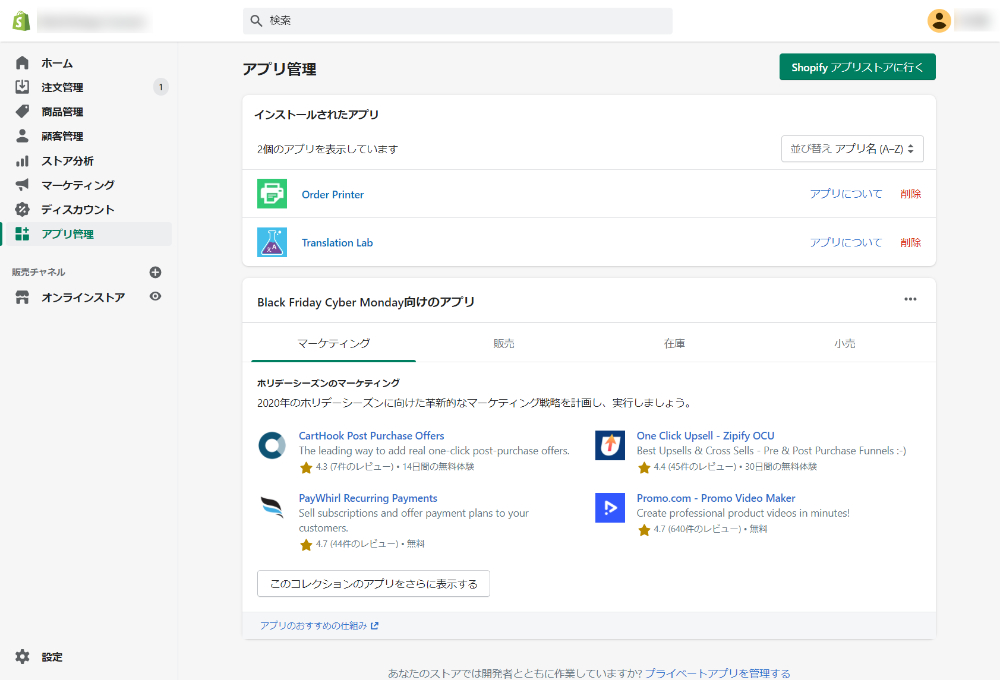Click the CartHook app logo
The image size is (1000, 680).
coord(272,445)
